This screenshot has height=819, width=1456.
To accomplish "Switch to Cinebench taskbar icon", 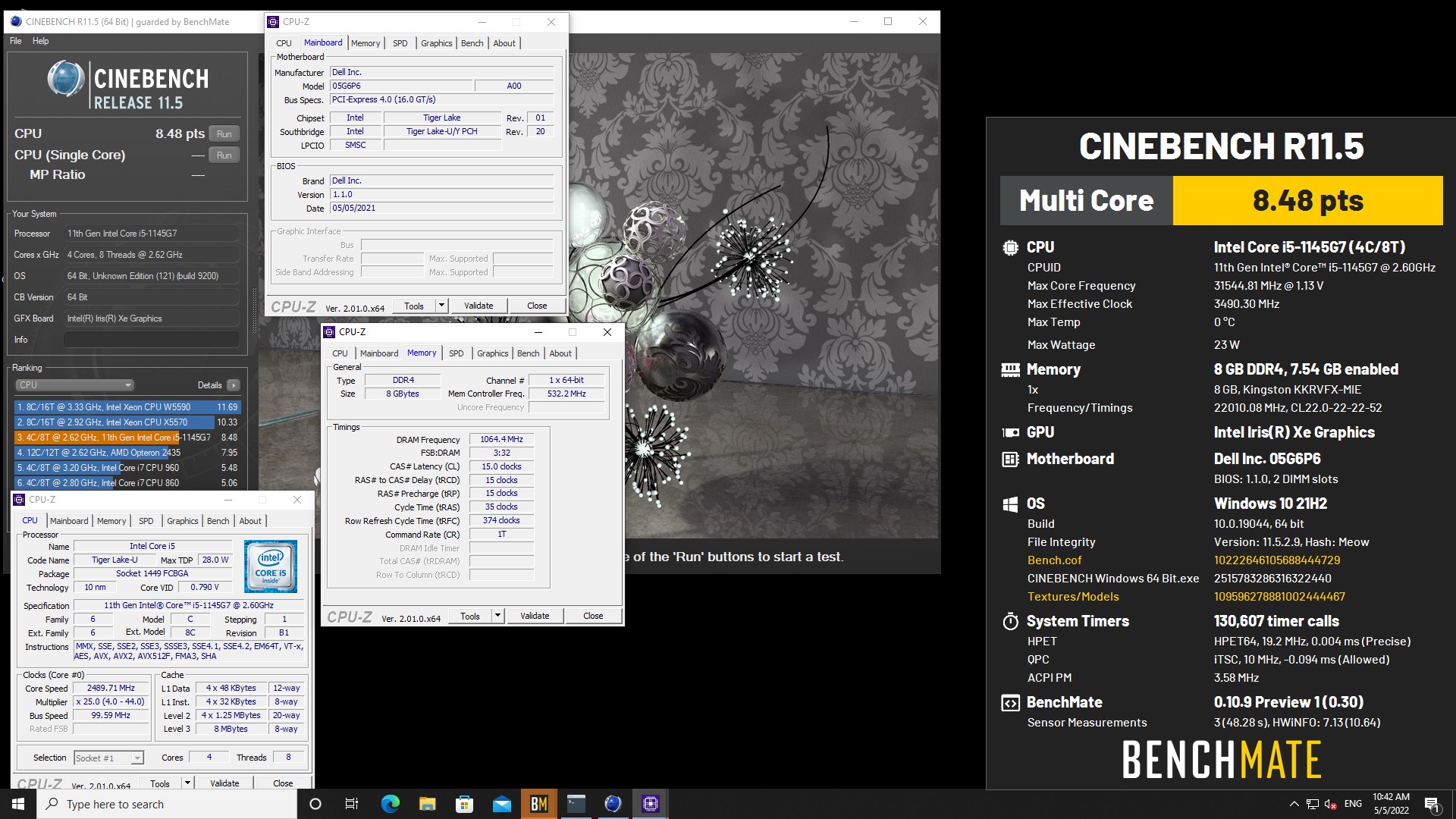I will point(613,804).
